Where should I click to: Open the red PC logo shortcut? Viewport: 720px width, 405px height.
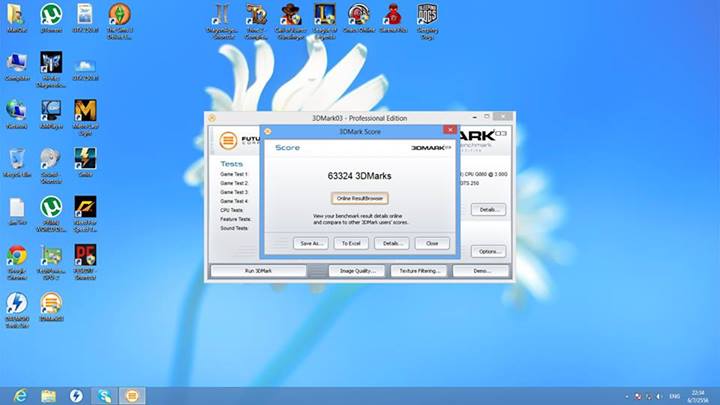coord(85,262)
